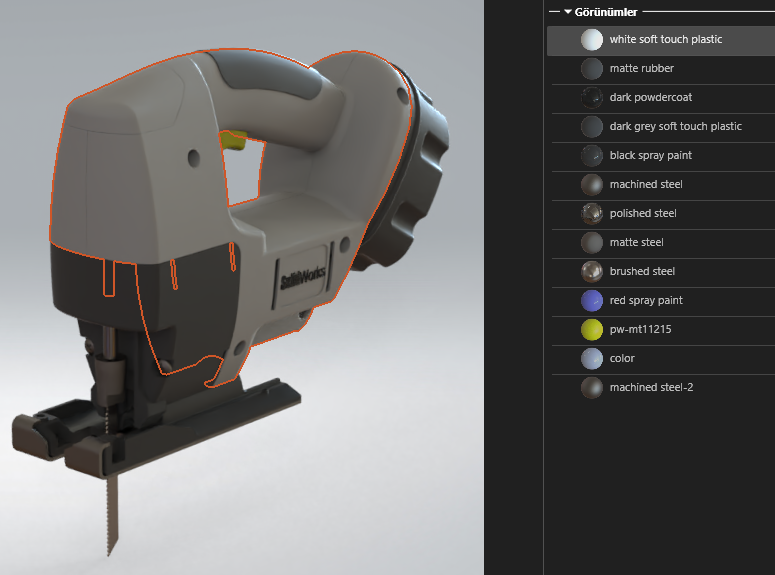775x575 pixels.
Task: Collapse the Görünümler section arrow
Action: click(567, 12)
